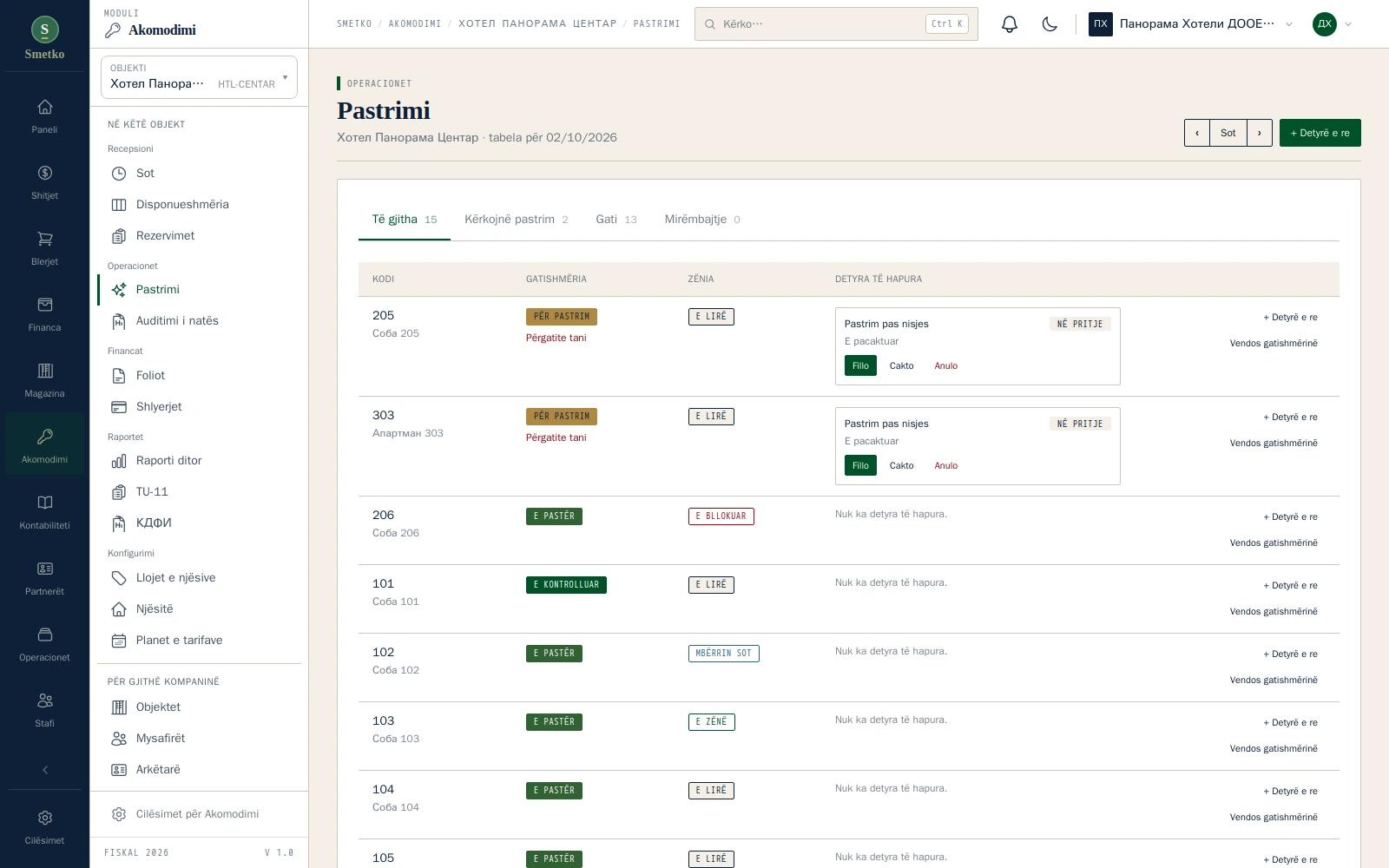This screenshot has width=1389, height=868.
Task: Open Kontabiliteti book icon
Action: click(x=44, y=513)
